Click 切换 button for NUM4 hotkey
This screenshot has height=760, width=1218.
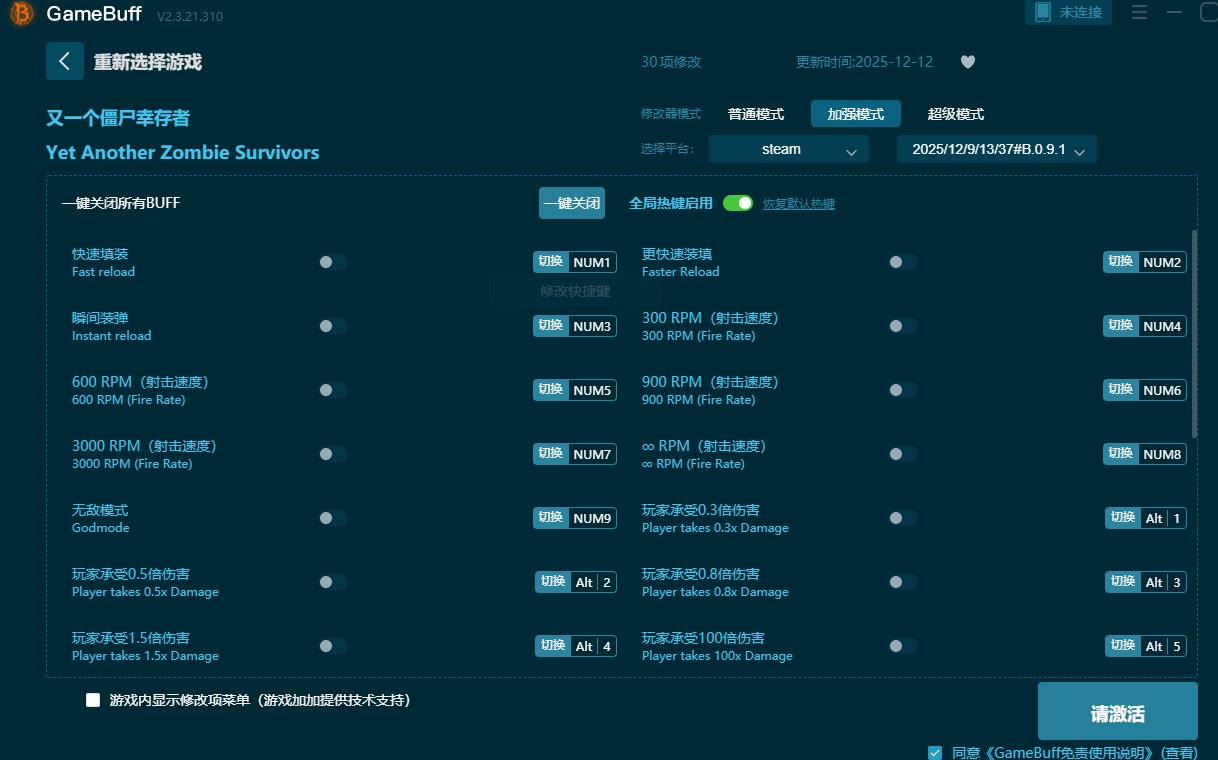tap(1121, 326)
